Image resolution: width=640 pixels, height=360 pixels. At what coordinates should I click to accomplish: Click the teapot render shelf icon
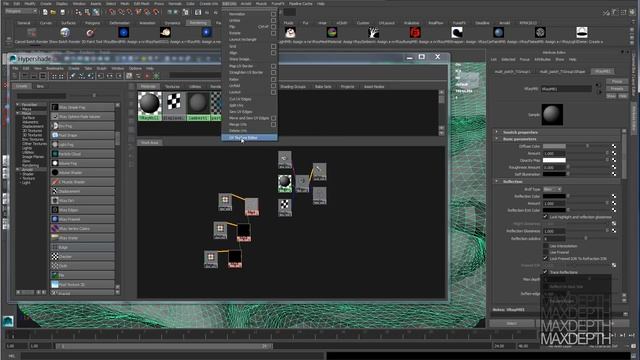(x=165, y=32)
